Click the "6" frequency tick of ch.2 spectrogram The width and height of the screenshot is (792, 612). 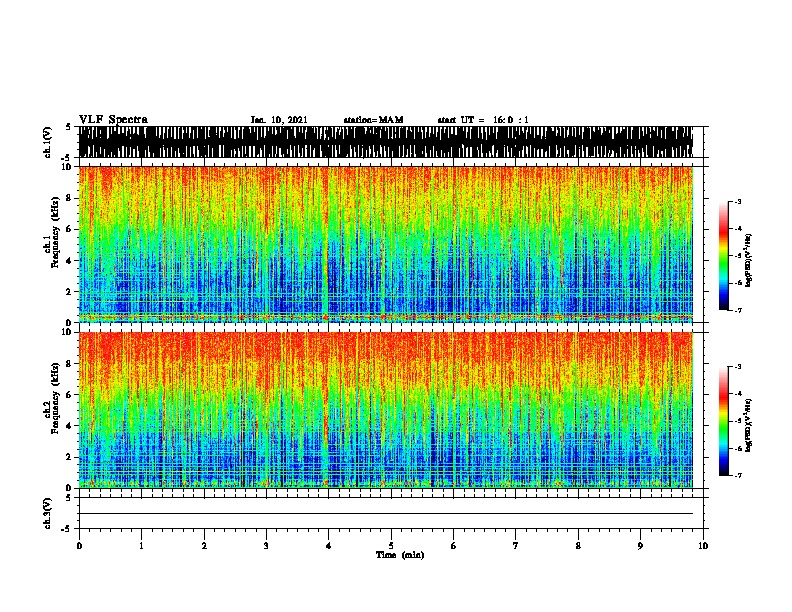tap(70, 395)
